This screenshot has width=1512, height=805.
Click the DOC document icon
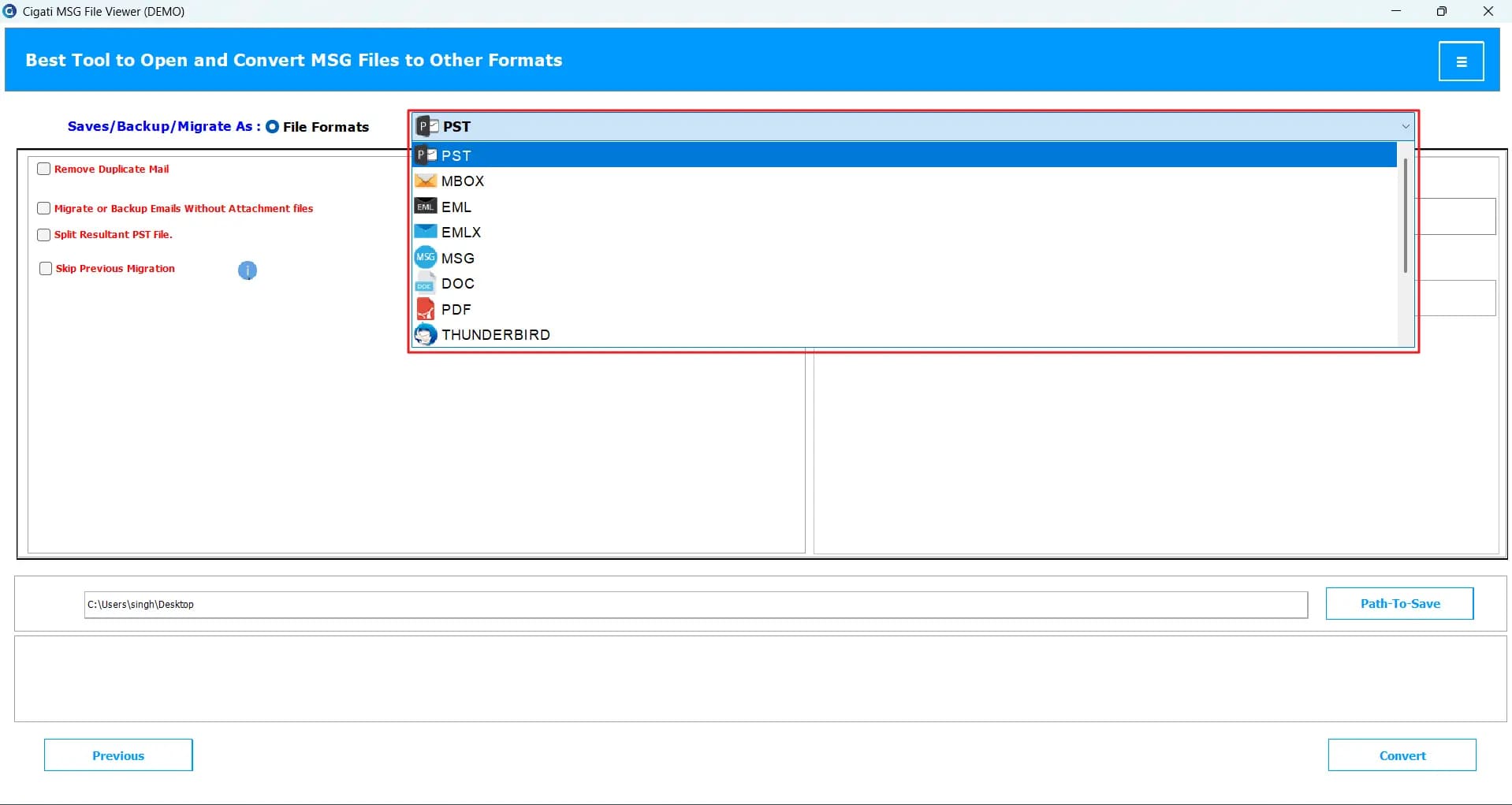[426, 283]
